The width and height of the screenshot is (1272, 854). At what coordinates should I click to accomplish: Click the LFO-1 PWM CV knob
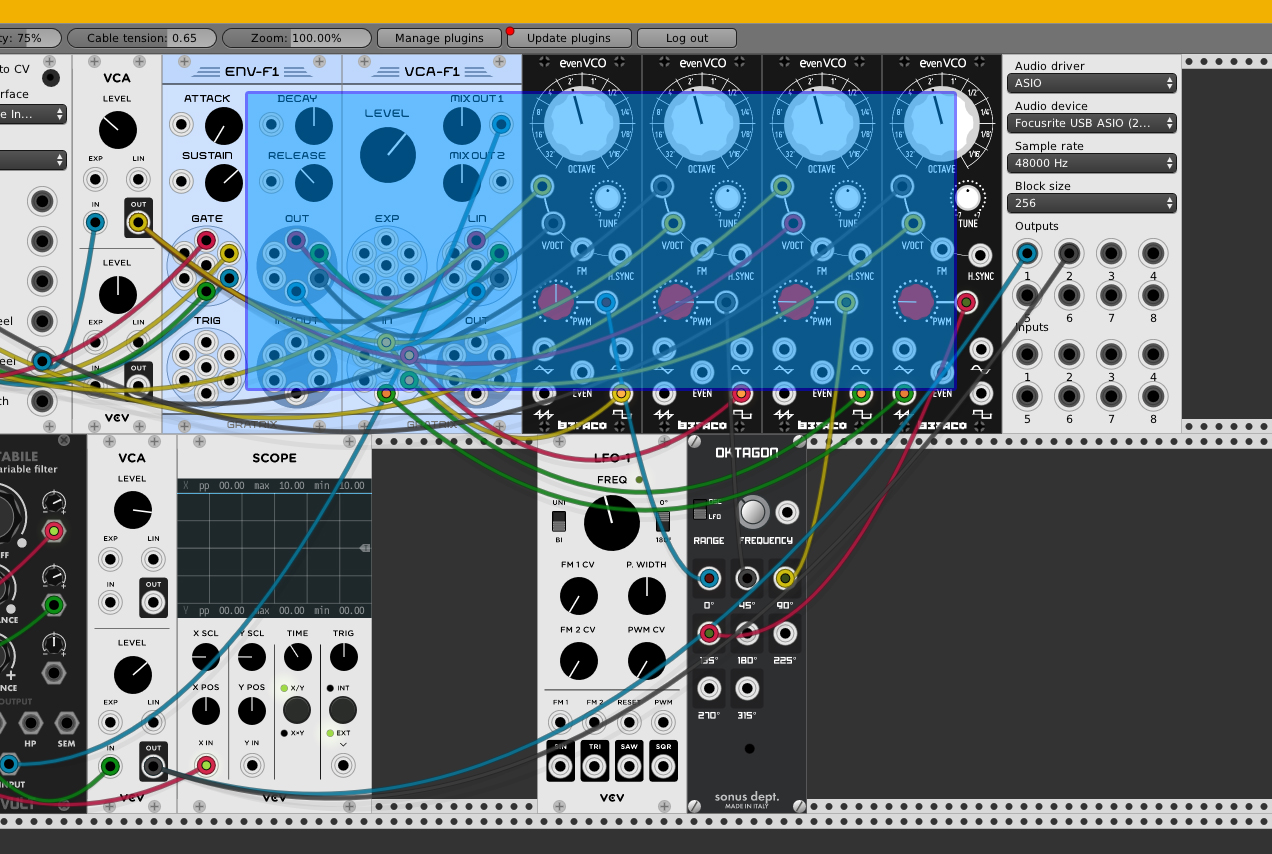(646, 661)
